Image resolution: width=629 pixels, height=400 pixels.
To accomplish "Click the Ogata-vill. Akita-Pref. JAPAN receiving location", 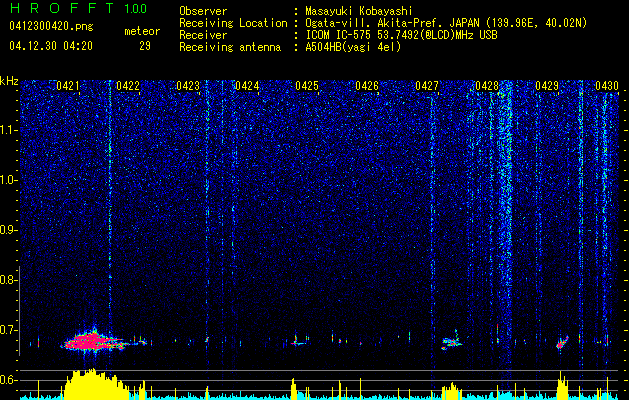I will click(446, 23).
